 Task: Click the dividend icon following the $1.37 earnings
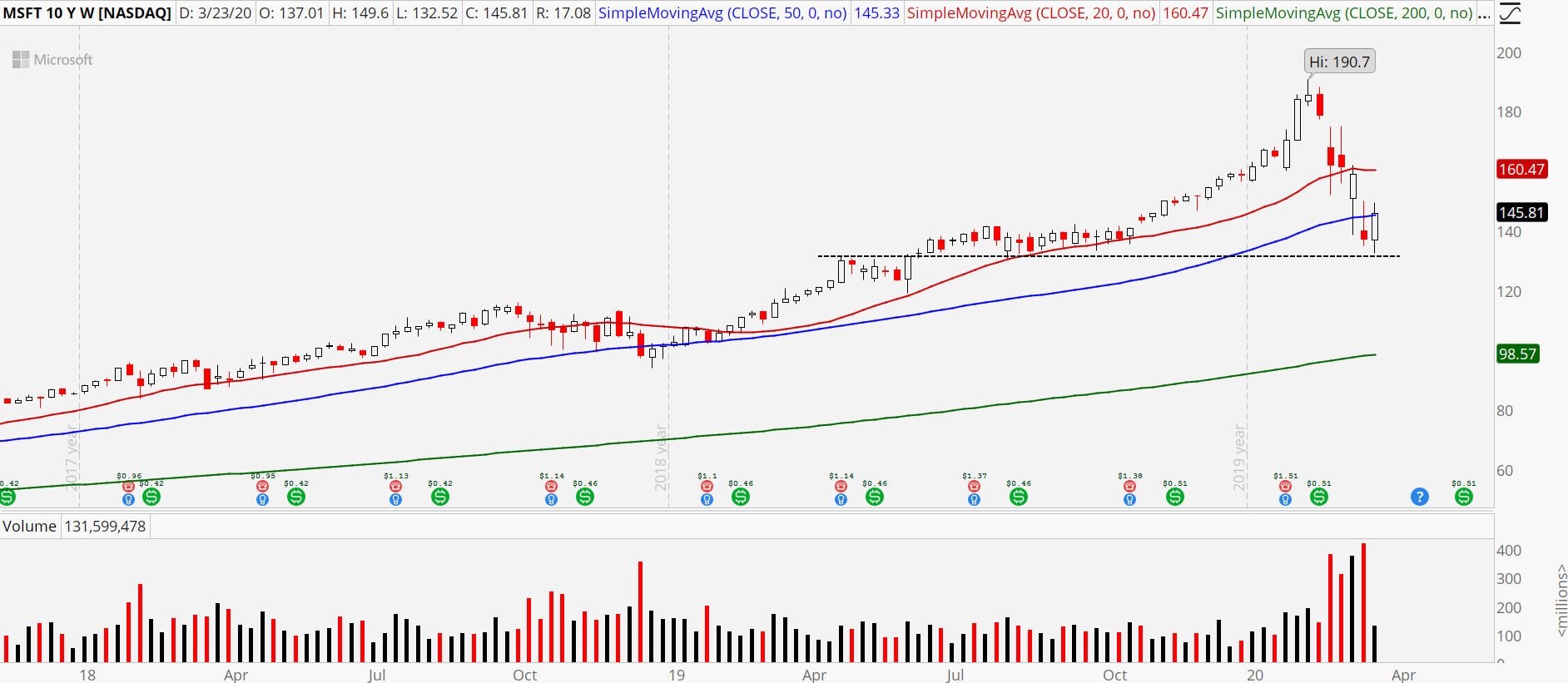pyautogui.click(x=1019, y=497)
